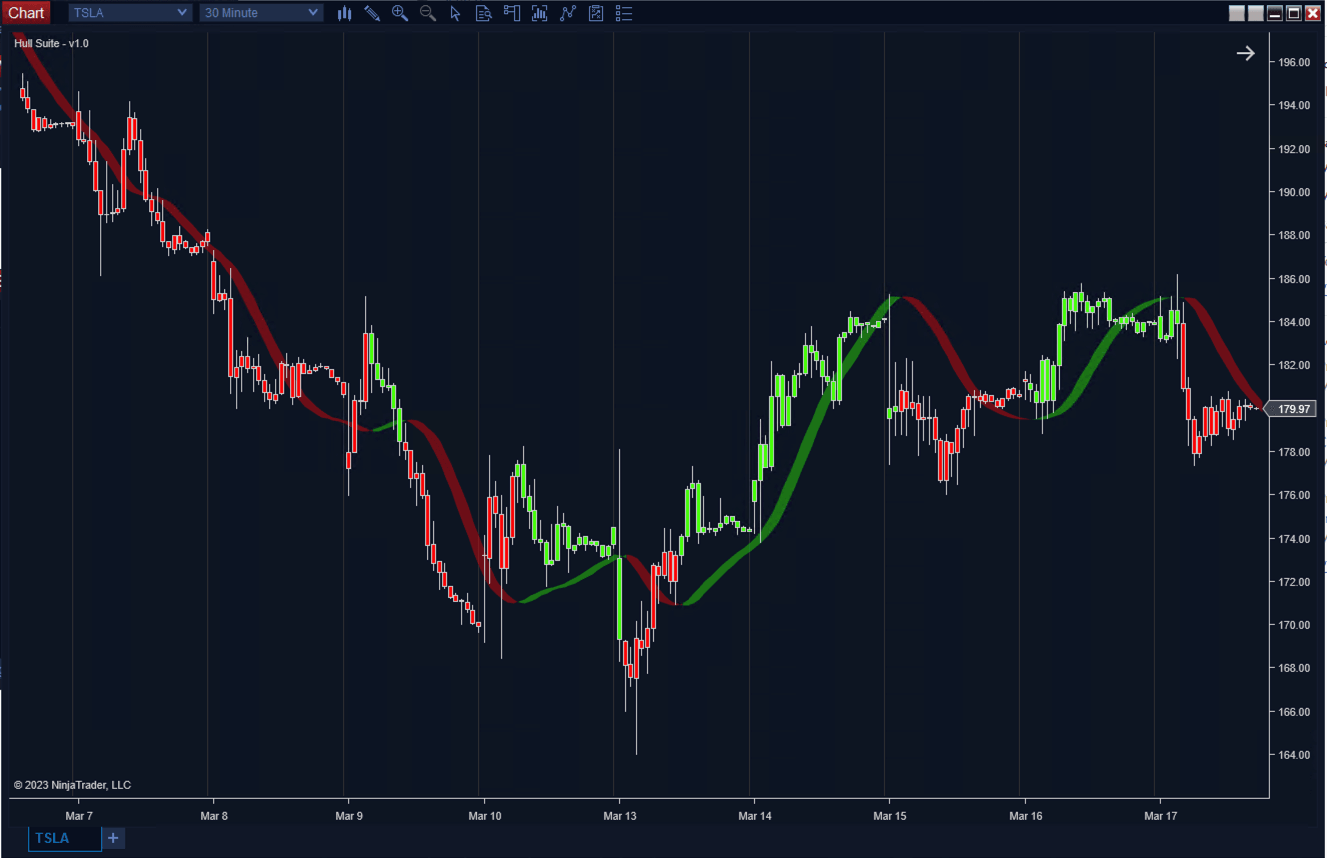Click the zoom in magnifier icon

click(400, 13)
